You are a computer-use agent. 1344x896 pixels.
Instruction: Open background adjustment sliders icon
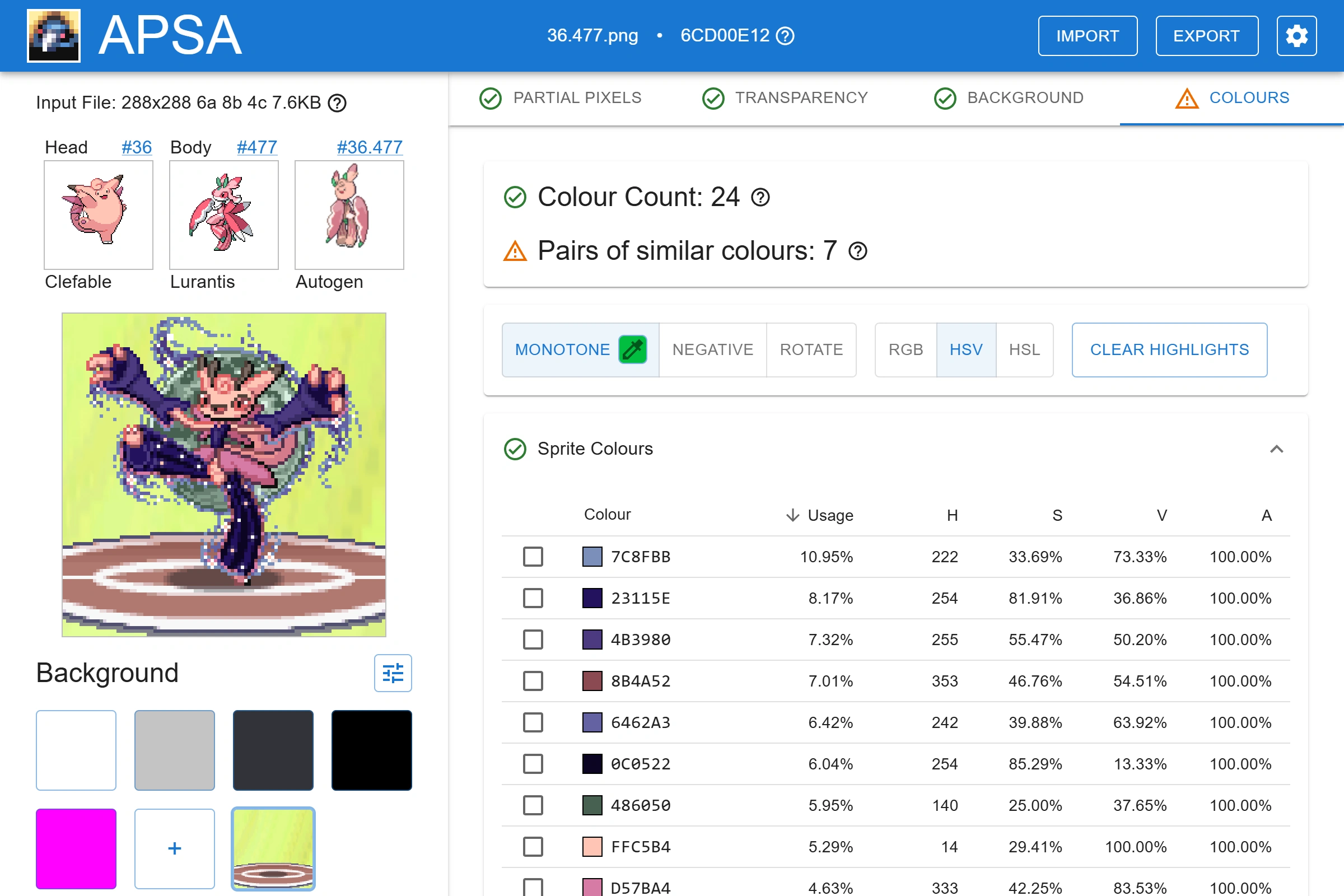pos(393,673)
